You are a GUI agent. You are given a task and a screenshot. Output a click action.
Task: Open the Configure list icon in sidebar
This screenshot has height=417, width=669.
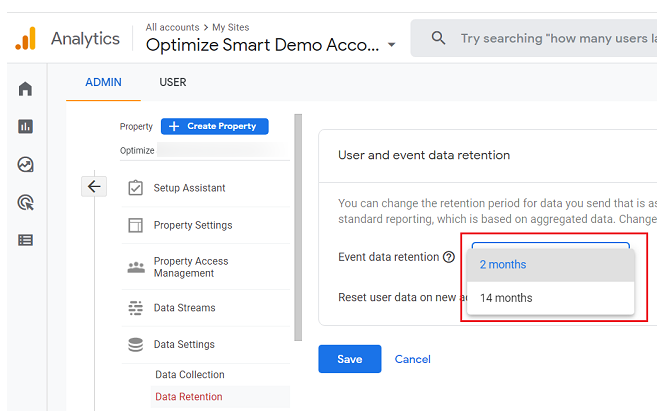(25, 240)
